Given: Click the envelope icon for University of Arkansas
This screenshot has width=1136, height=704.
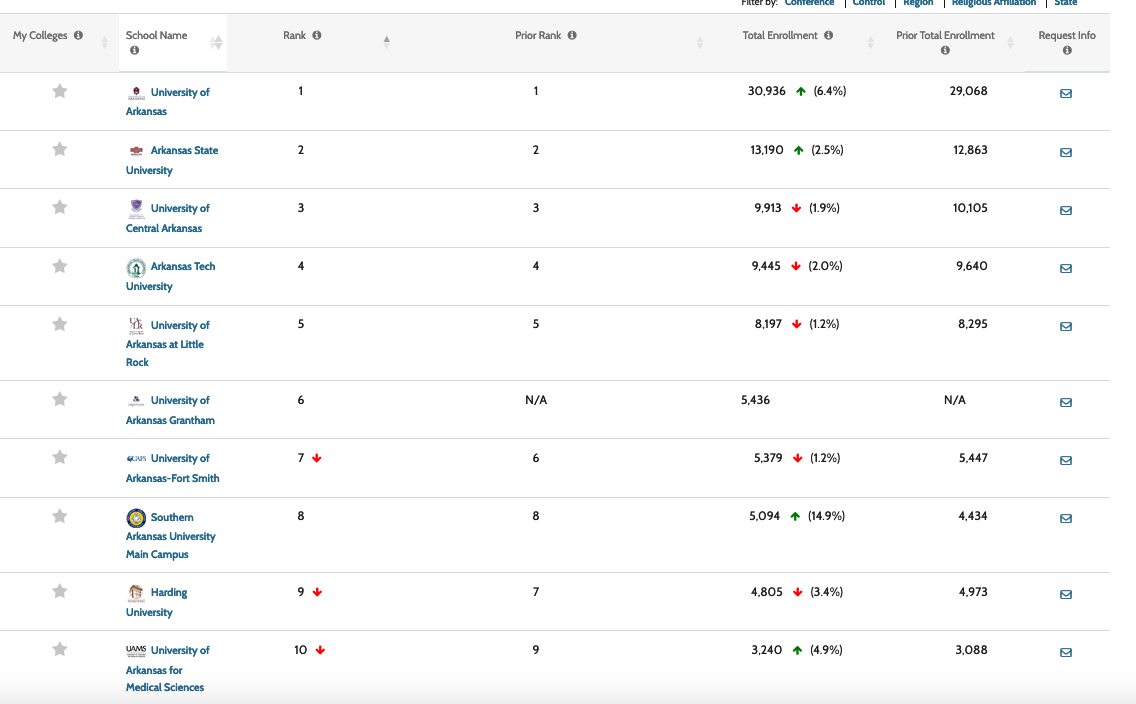Looking at the screenshot, I should (x=1065, y=94).
